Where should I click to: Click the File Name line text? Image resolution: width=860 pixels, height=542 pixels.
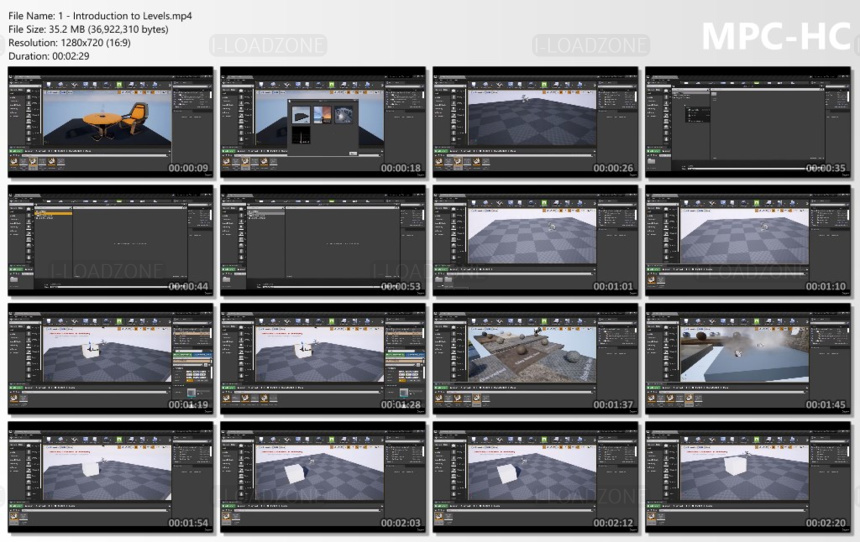pos(100,16)
